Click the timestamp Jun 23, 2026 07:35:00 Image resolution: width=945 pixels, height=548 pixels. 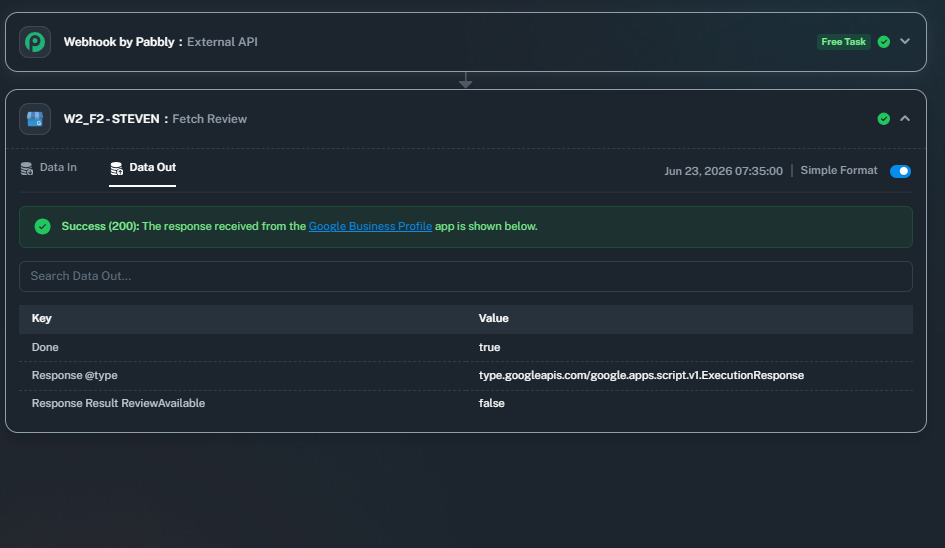pos(723,171)
